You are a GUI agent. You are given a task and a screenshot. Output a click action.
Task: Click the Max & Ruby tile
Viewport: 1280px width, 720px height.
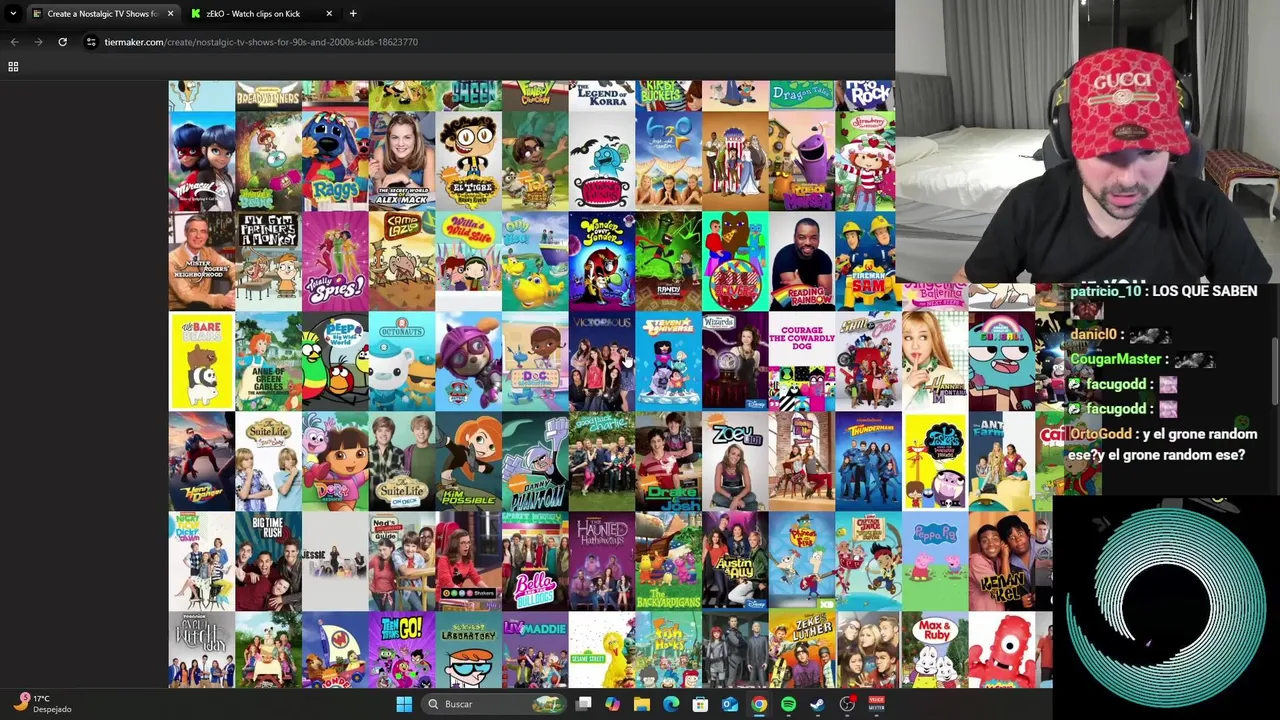pyautogui.click(x=935, y=650)
